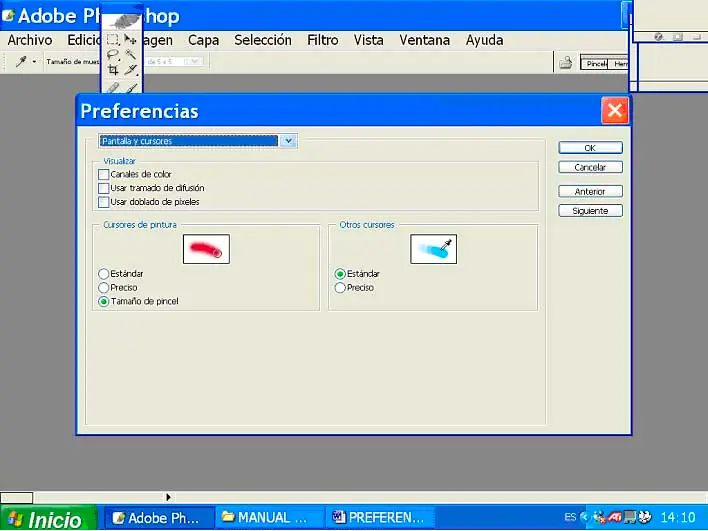Select the Lasso tool
Image resolution: width=708 pixels, height=531 pixels.
pos(112,55)
